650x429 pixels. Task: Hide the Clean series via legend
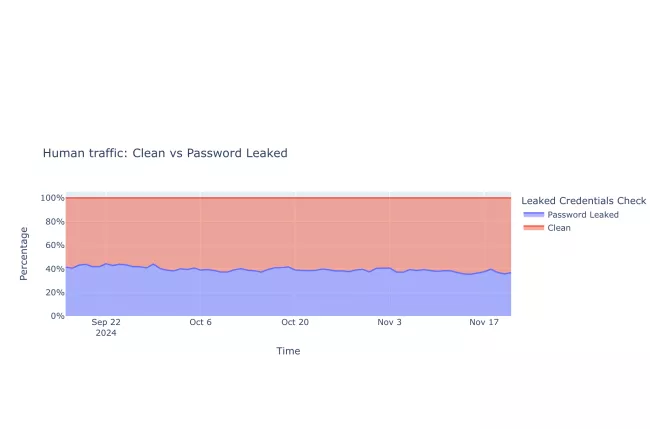click(x=559, y=228)
